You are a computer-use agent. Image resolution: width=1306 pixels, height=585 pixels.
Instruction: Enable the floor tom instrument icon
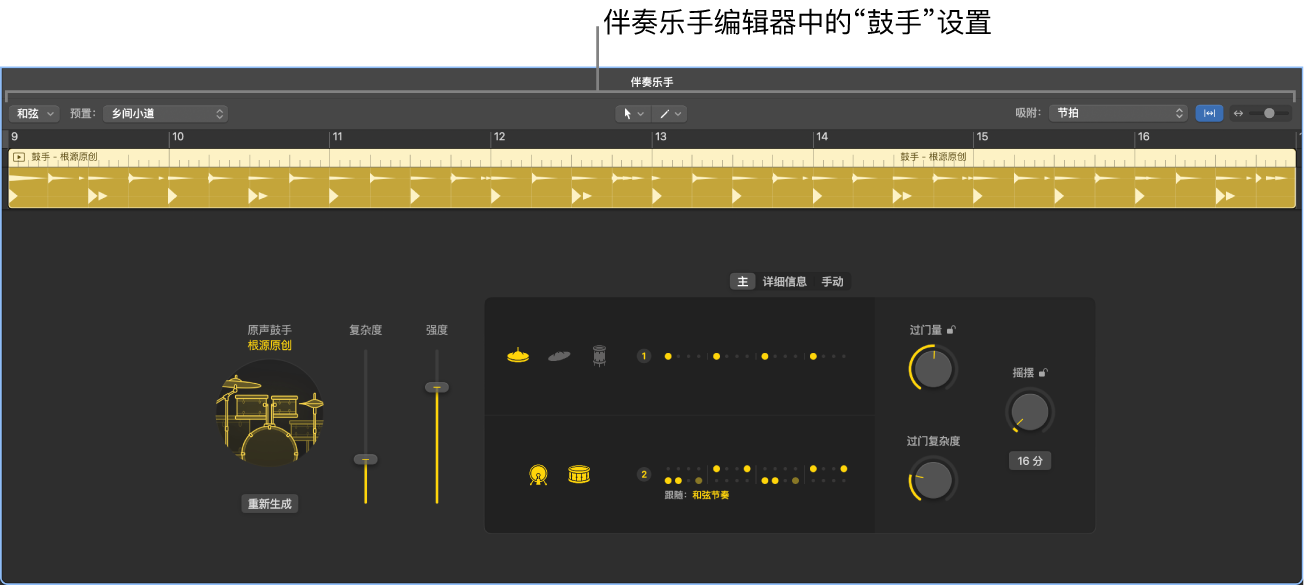599,355
